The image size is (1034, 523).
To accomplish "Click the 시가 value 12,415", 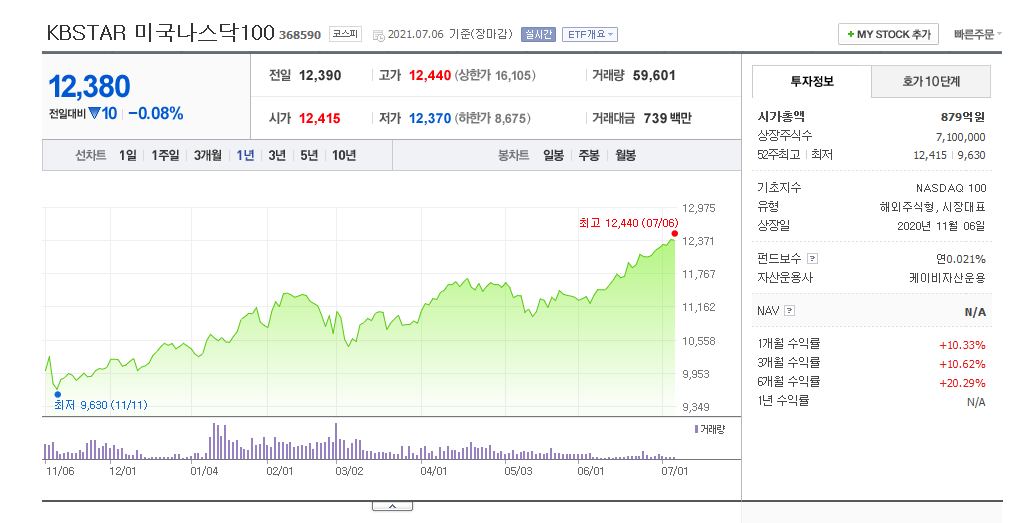I will click(320, 119).
